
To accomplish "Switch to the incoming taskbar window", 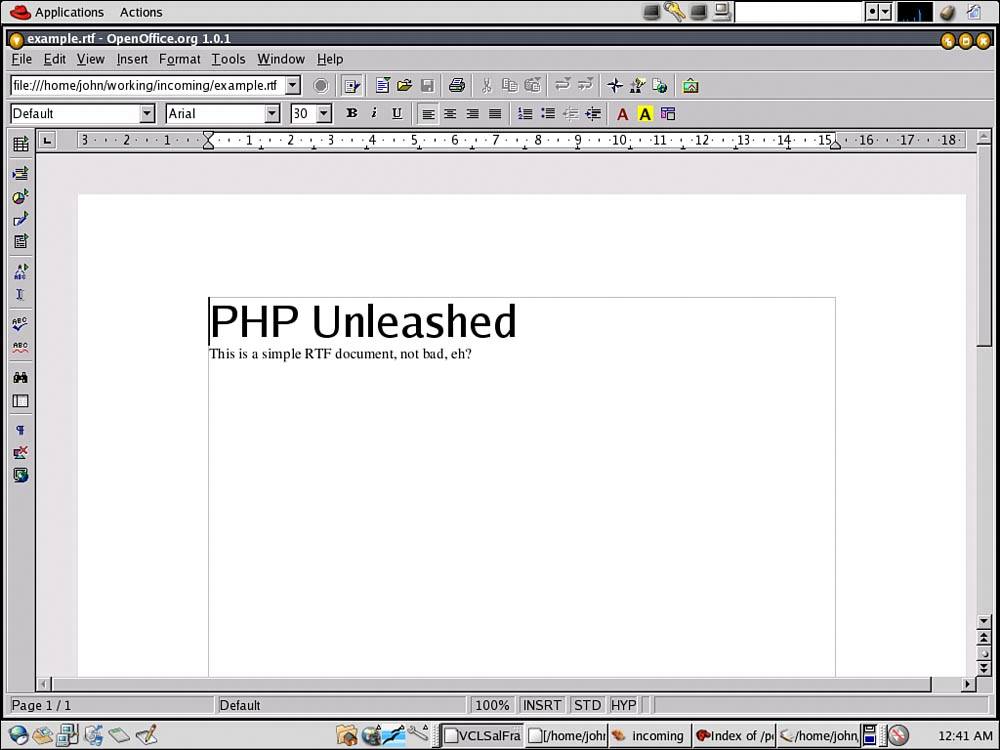I will point(648,736).
